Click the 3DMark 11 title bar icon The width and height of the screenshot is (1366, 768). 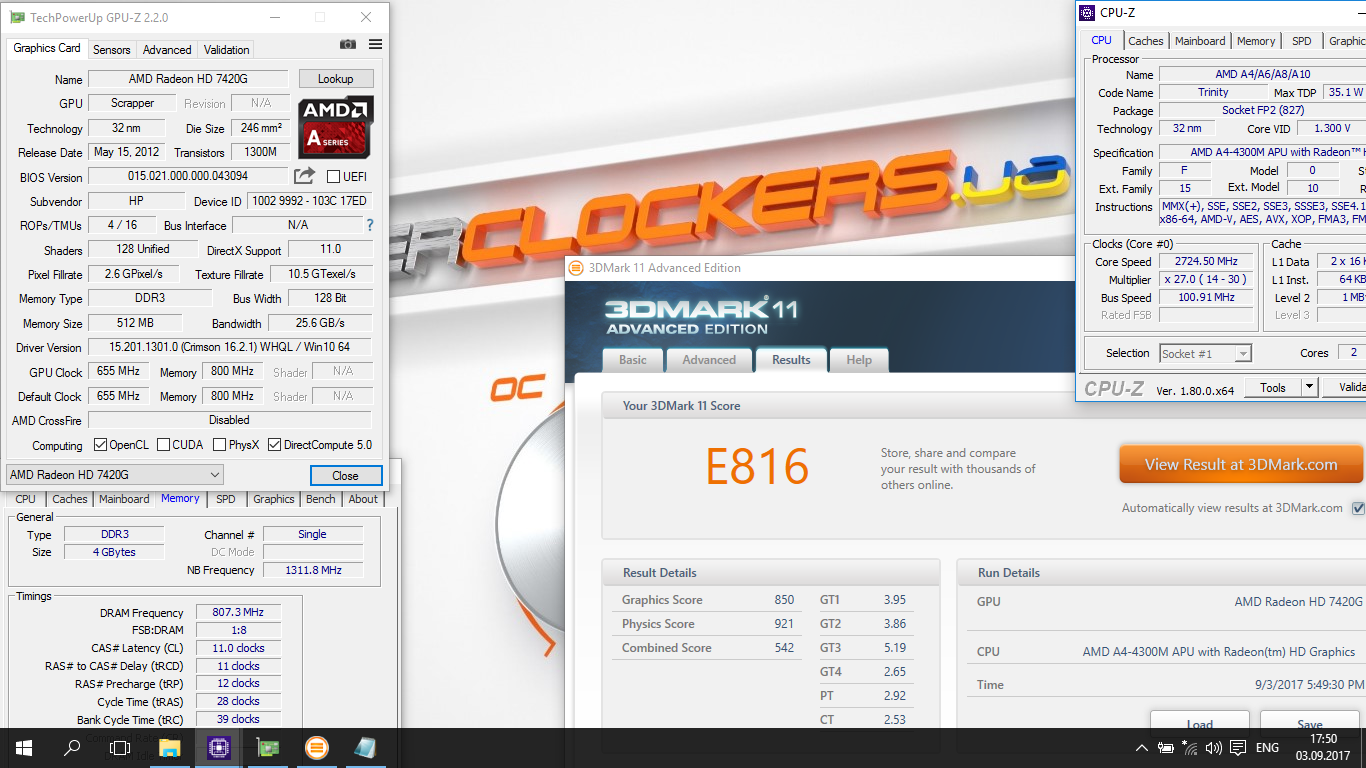click(576, 267)
